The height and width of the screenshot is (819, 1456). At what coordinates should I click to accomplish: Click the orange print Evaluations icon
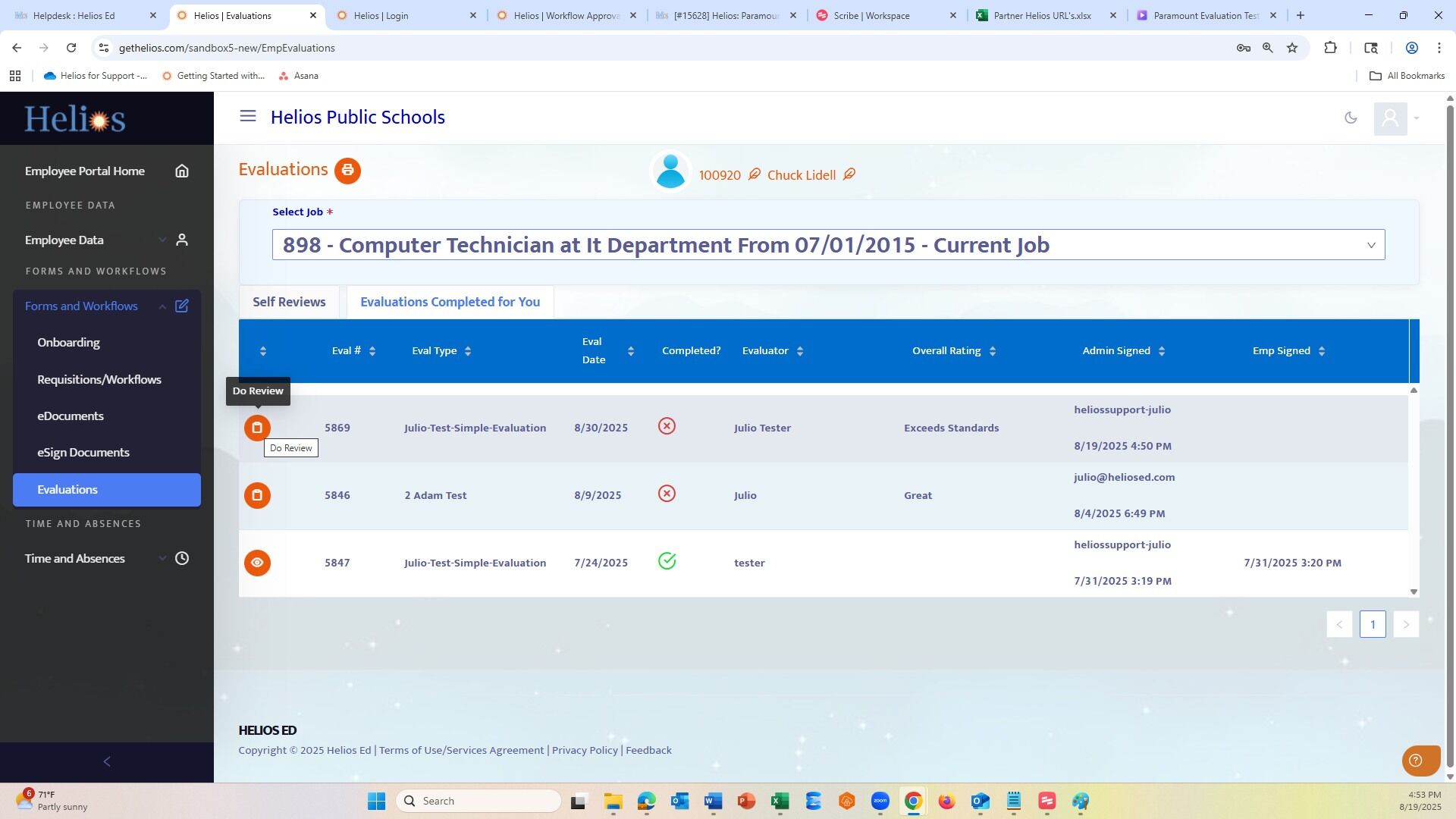tap(347, 171)
